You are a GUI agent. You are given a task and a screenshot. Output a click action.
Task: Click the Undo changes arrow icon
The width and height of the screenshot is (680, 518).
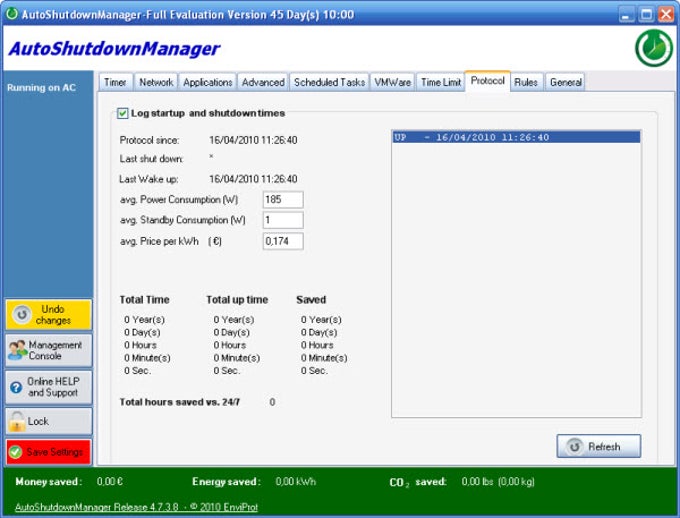22,315
